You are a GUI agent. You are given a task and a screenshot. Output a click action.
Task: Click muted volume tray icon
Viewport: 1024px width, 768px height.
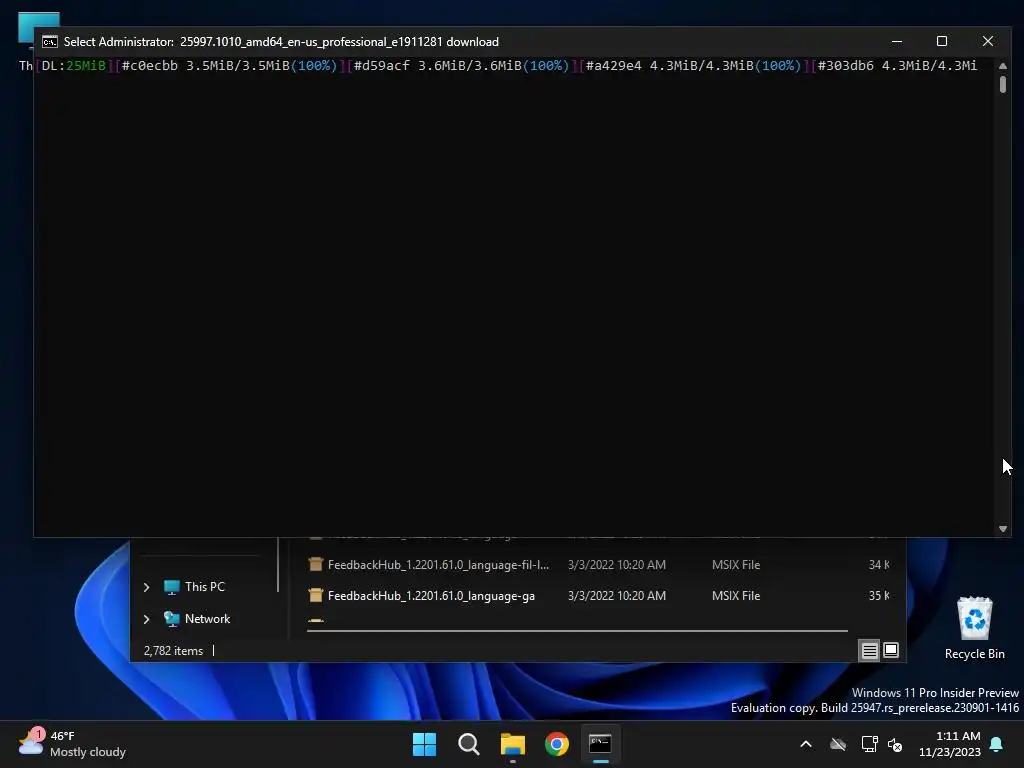pos(895,744)
